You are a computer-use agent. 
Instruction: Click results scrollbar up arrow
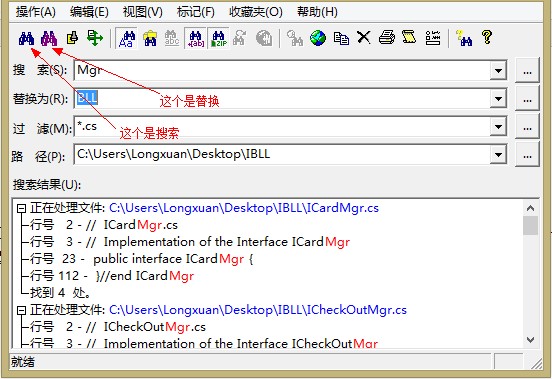(531, 208)
